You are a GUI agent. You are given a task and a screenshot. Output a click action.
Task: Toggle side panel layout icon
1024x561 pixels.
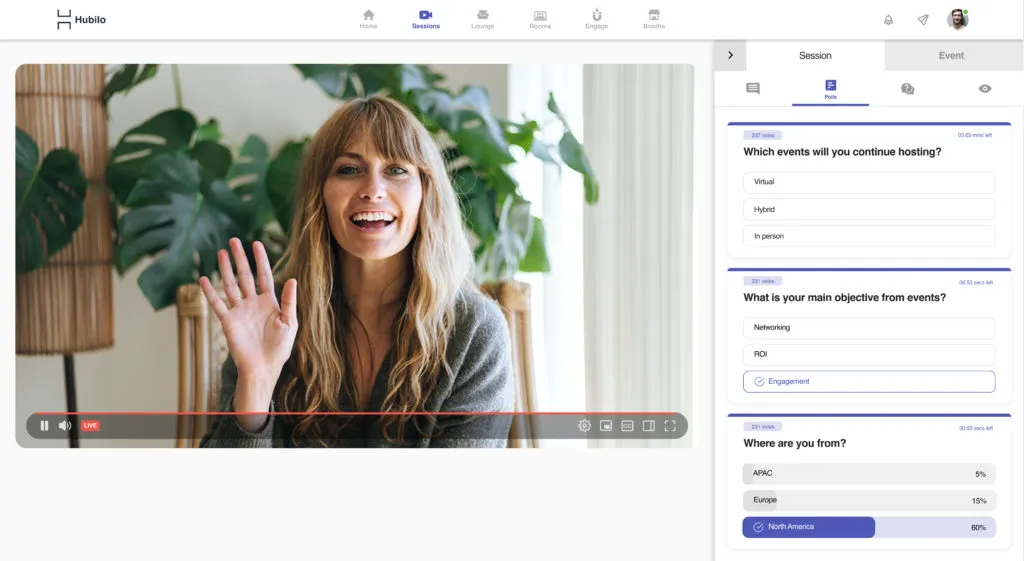648,426
